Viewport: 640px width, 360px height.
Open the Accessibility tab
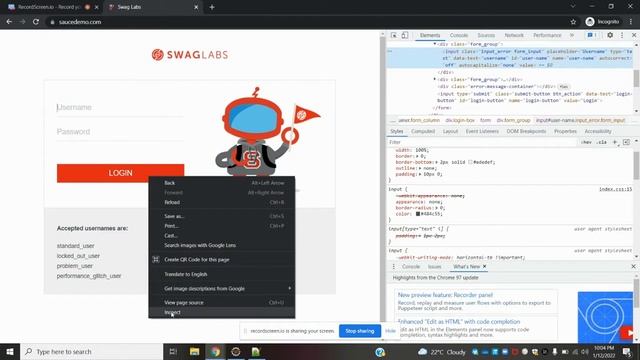click(x=598, y=131)
